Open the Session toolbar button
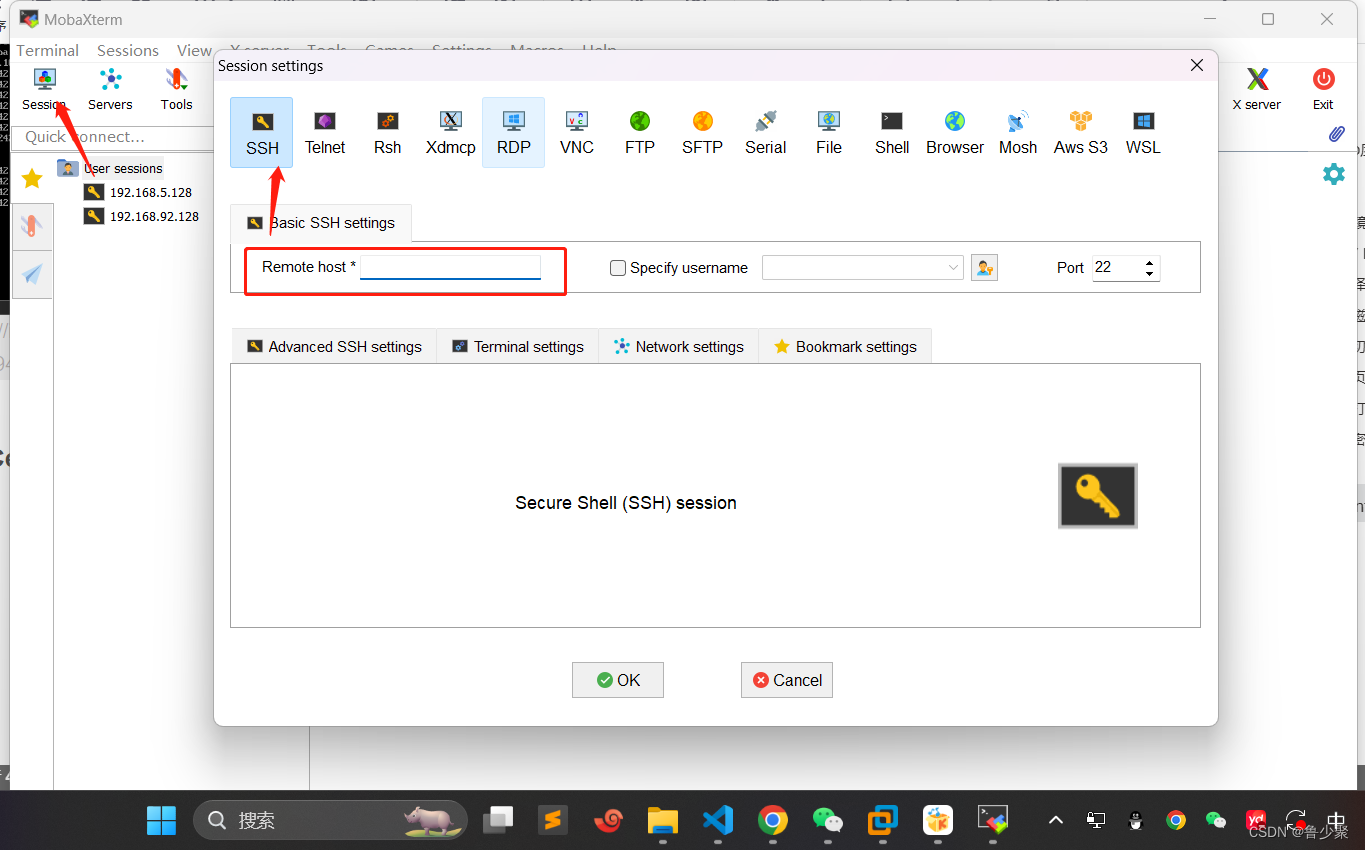 click(44, 89)
